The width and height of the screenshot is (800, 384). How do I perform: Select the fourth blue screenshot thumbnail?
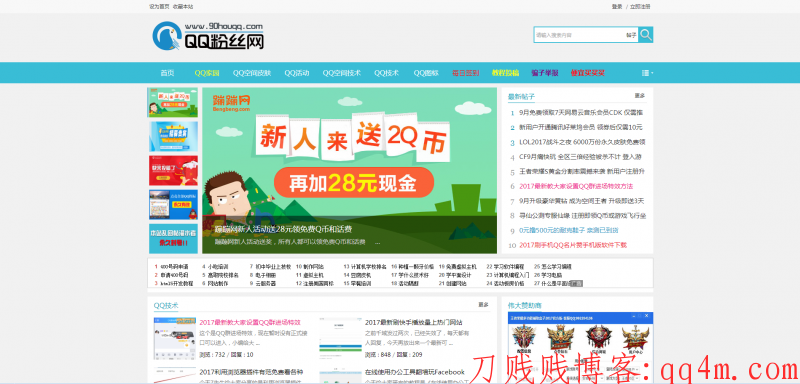(x=173, y=204)
